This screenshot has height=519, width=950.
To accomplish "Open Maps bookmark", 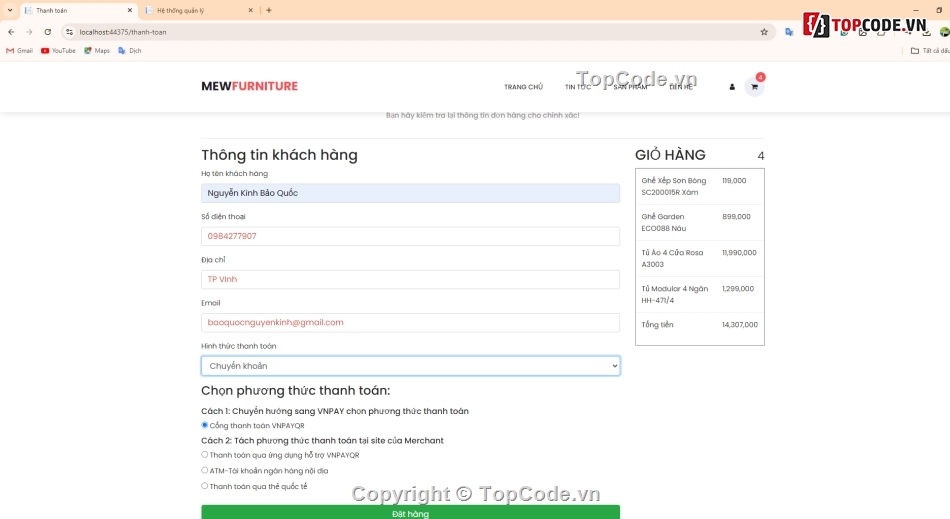I will click(x=97, y=51).
